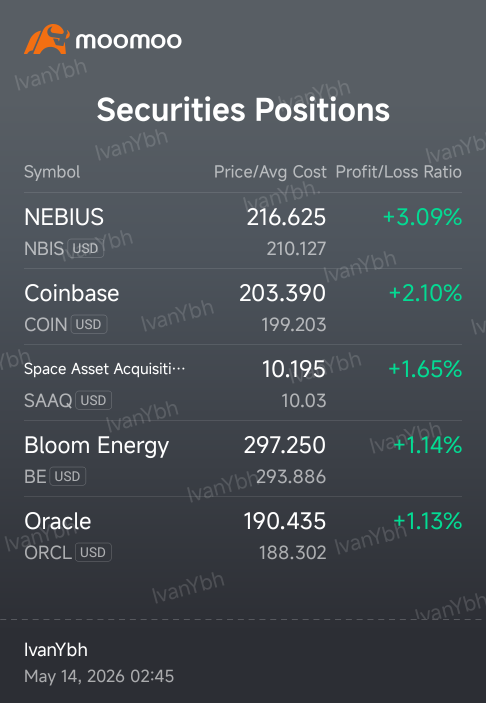Image resolution: width=486 pixels, height=703 pixels.
Task: Click the USD tag beside SAAQ
Action: tap(93, 400)
